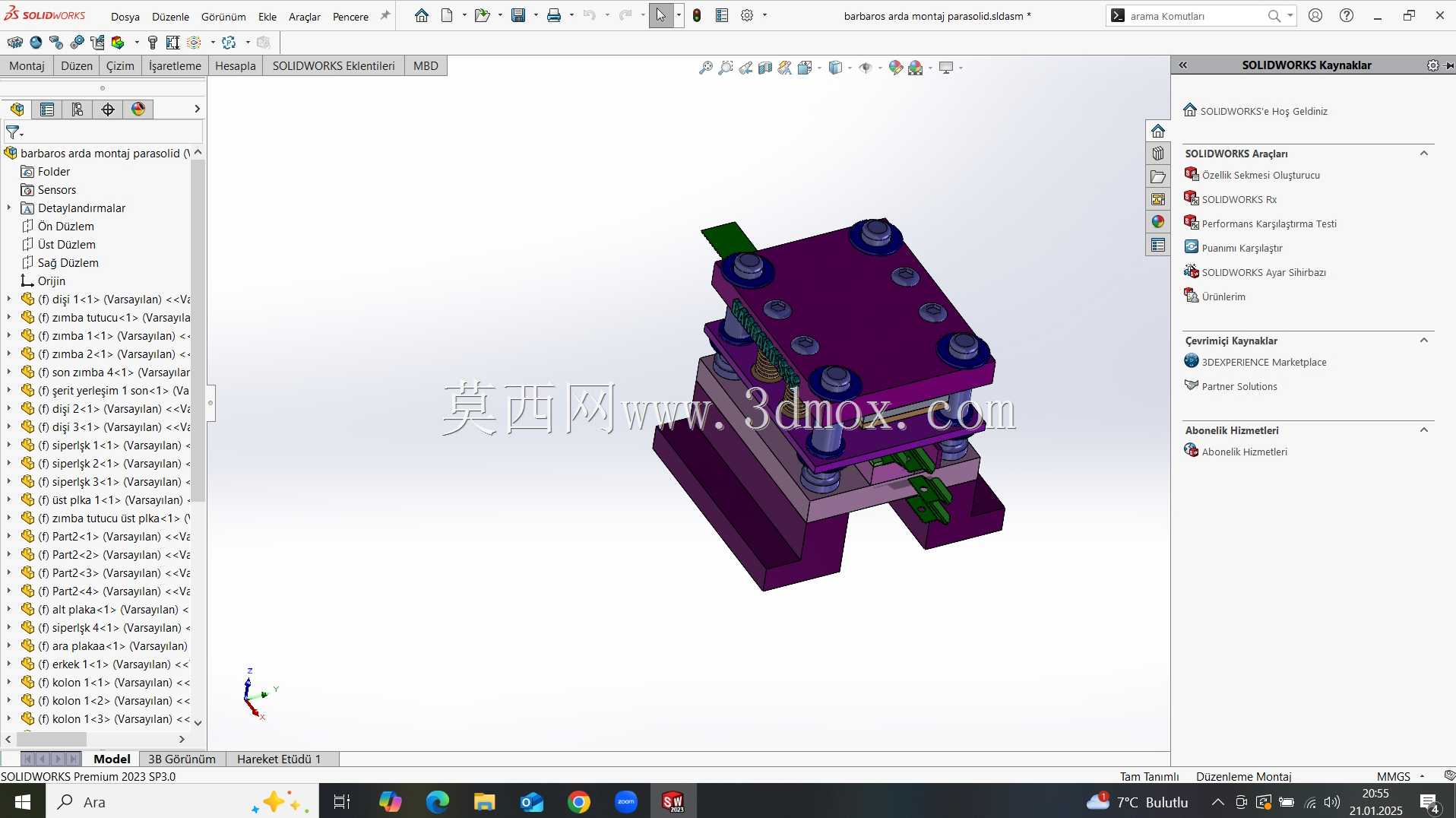Click the Rebuild traffic light icon
This screenshot has width=1456, height=818.
pos(697,15)
